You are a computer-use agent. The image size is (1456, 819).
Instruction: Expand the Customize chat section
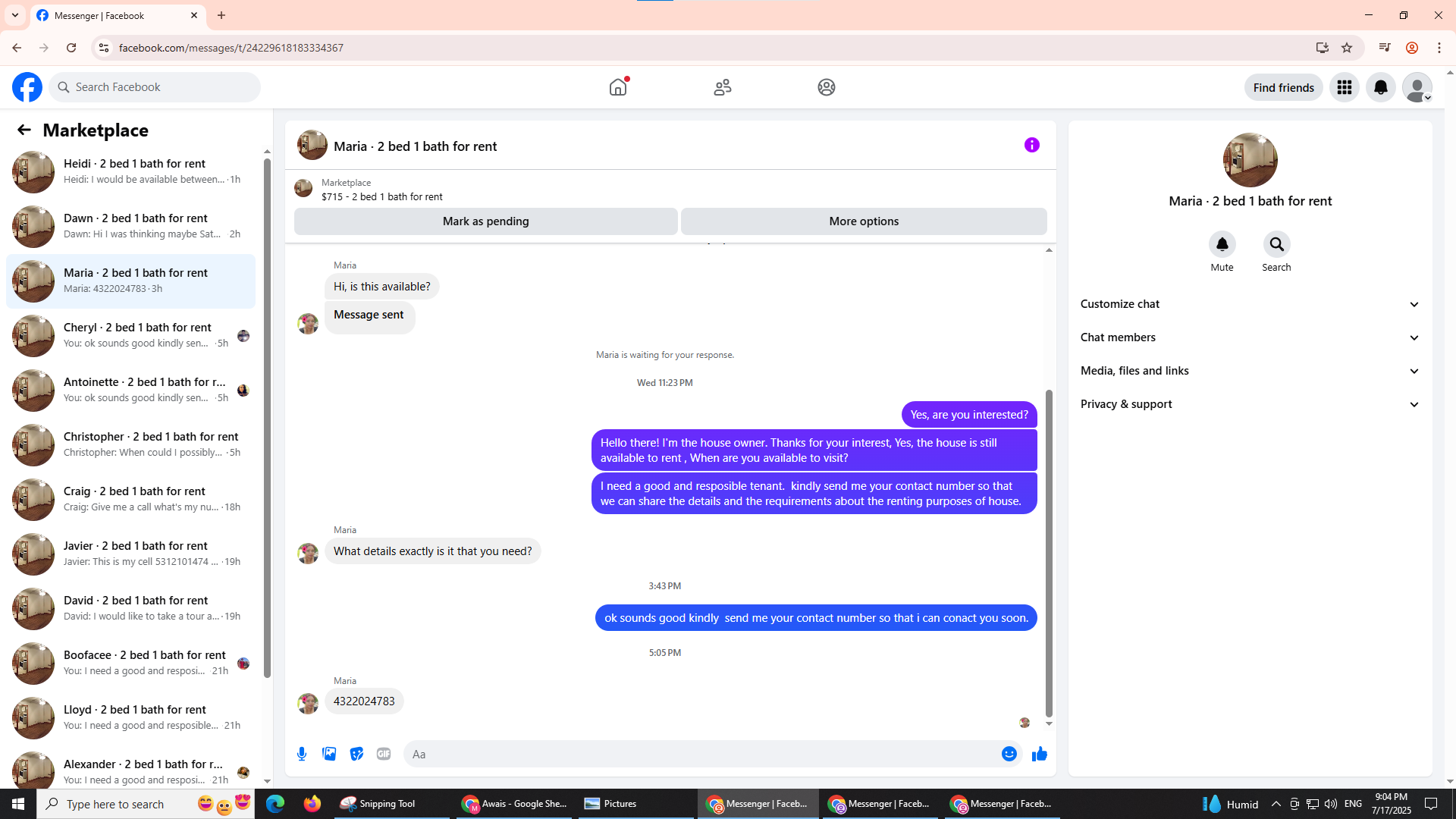coord(1250,304)
